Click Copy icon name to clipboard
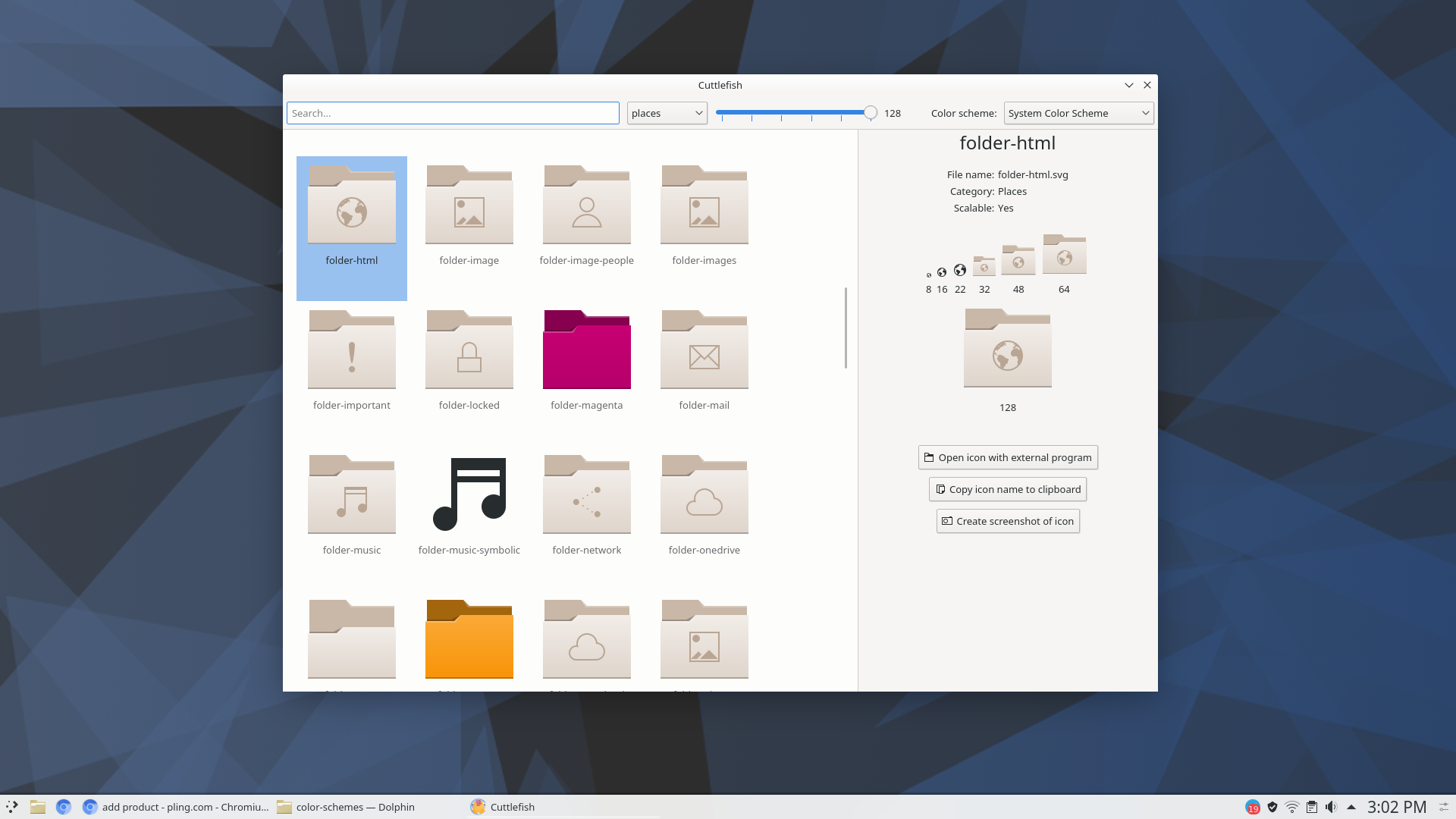 point(1008,489)
